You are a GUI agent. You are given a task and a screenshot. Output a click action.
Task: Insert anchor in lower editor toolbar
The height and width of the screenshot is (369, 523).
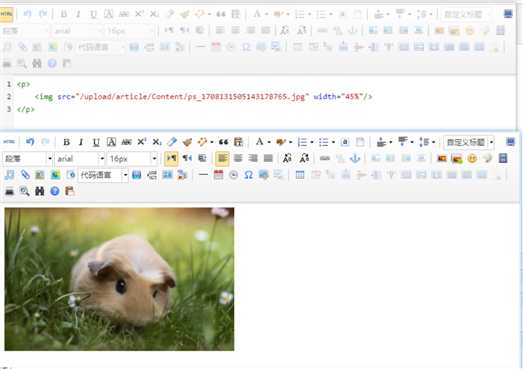[x=355, y=158]
